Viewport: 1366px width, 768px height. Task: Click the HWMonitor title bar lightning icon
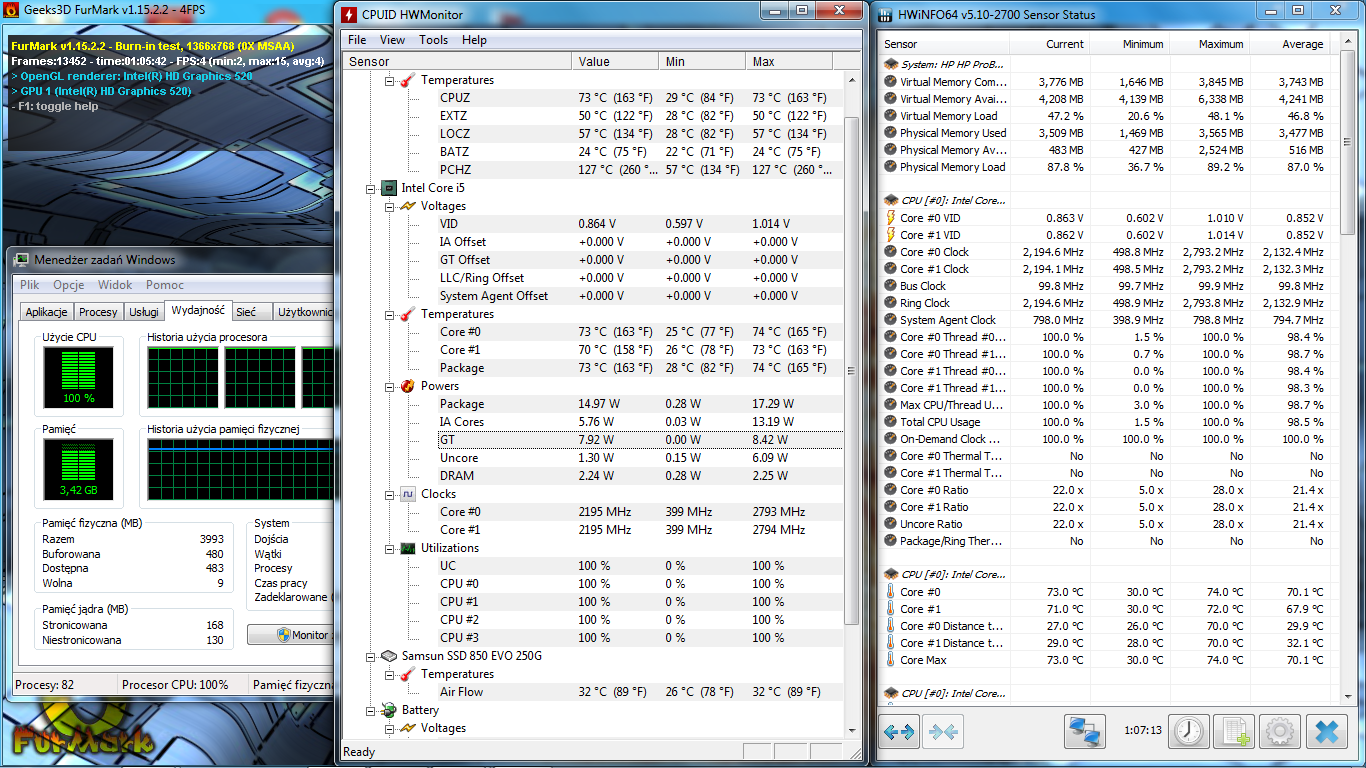(348, 15)
